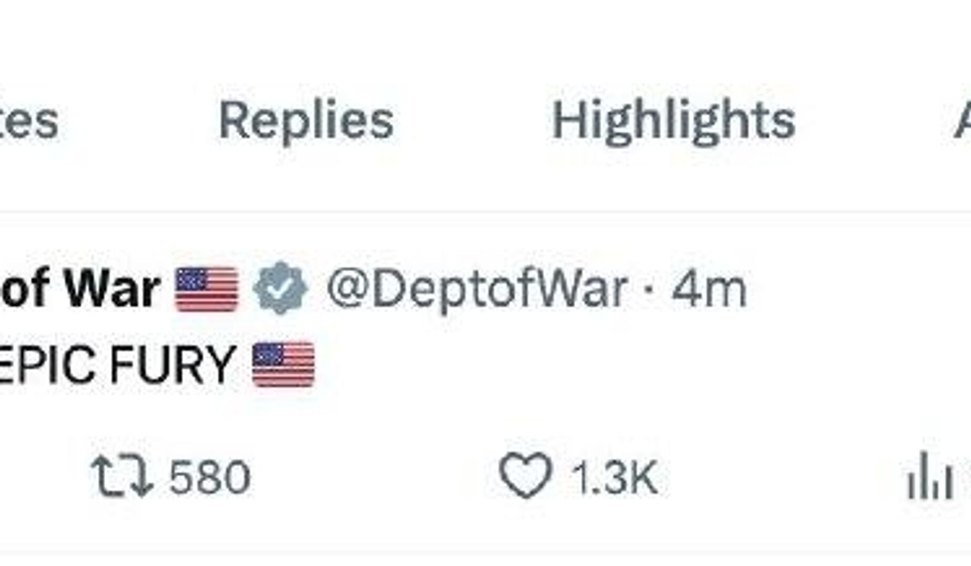Click the blue verified checkmark badge
This screenshot has width=971, height=566.
280,290
